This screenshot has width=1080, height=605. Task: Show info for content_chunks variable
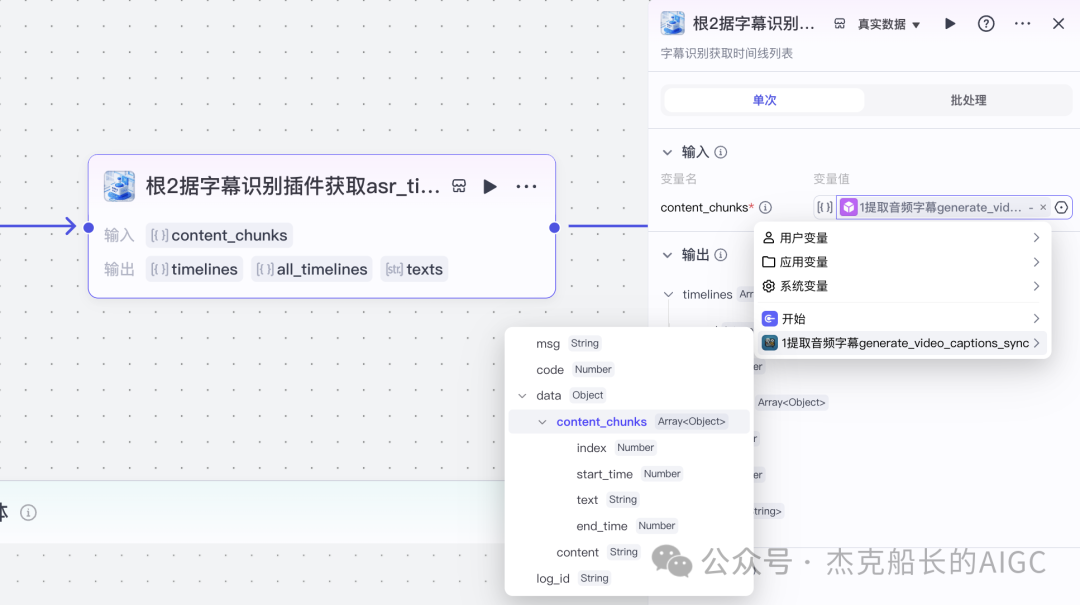click(765, 207)
